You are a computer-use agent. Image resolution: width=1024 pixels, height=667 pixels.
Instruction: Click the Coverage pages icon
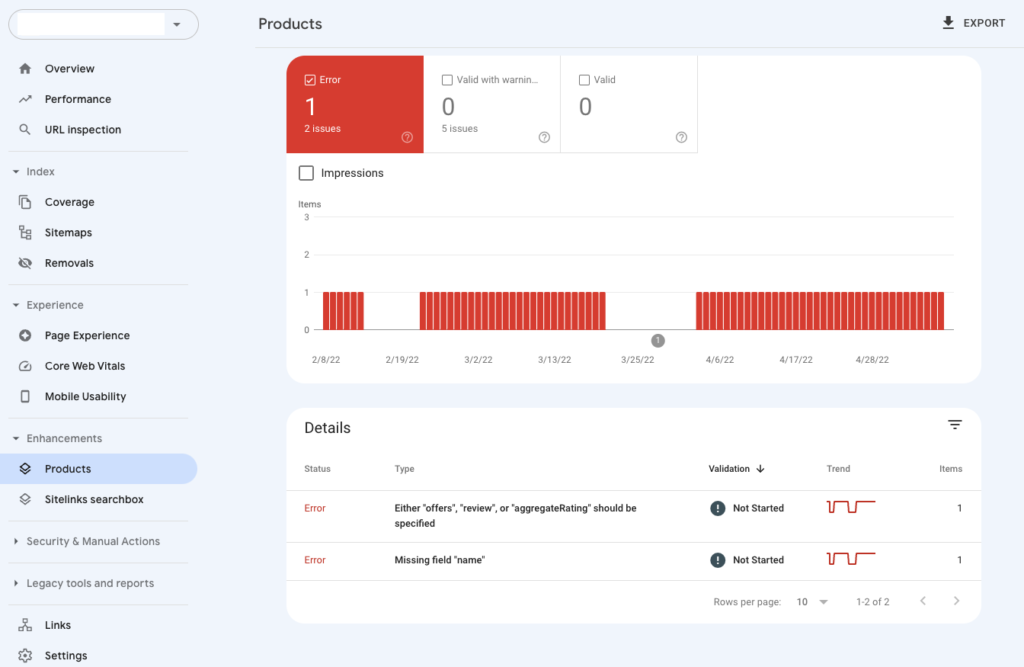point(25,202)
